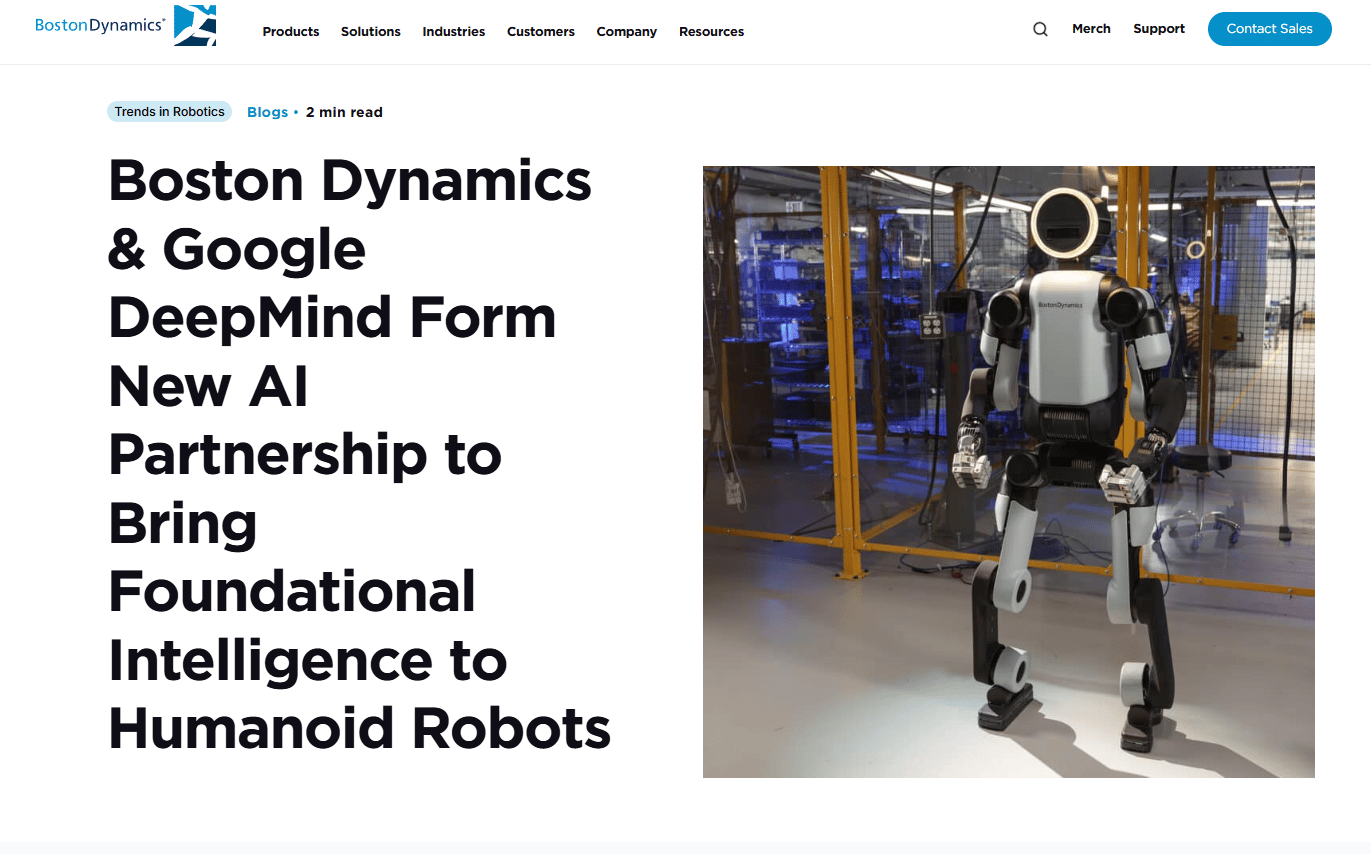Open the Company menu
This screenshot has height=854, width=1371.
point(626,31)
